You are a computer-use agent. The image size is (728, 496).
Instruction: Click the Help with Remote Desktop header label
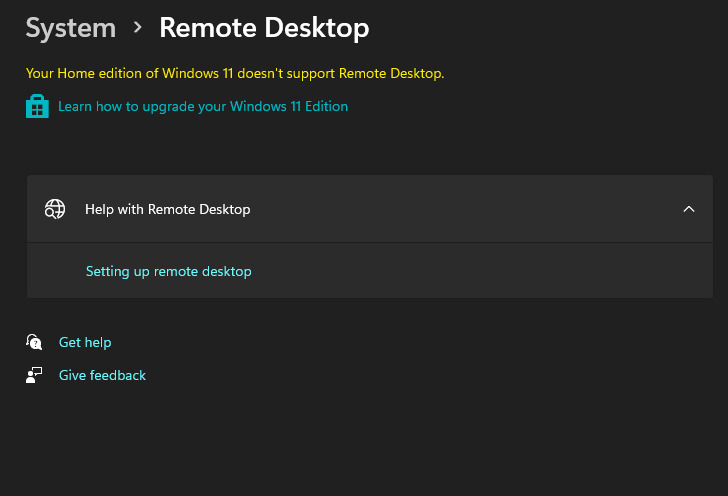[167, 209]
